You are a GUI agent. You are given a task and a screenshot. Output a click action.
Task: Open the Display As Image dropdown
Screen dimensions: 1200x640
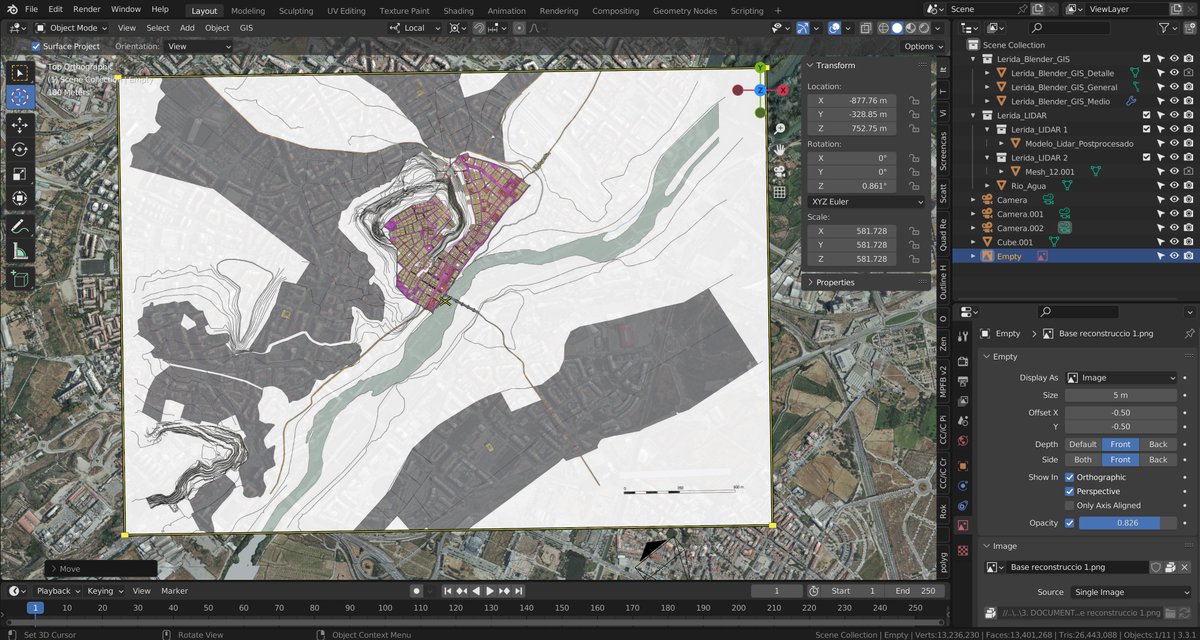tap(1121, 378)
